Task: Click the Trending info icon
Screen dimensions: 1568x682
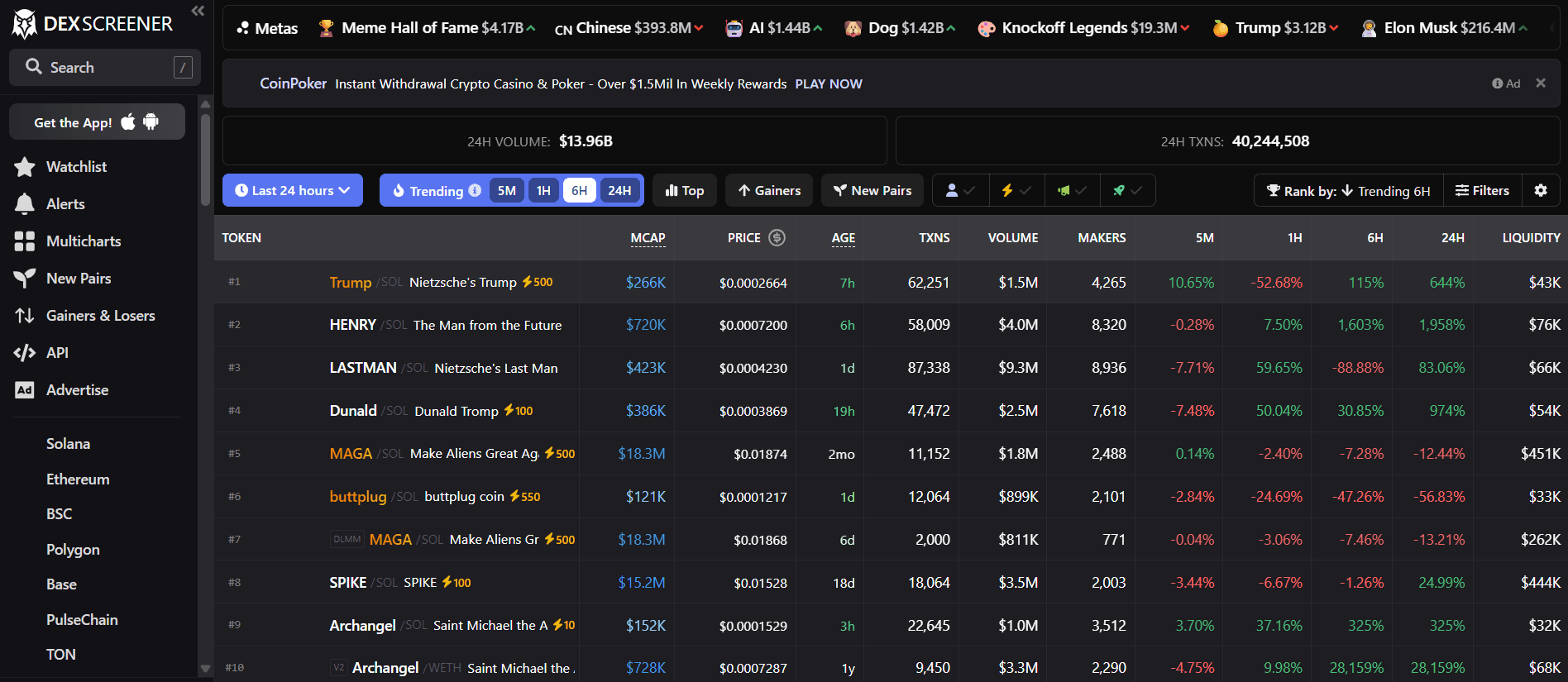Action: coord(475,190)
